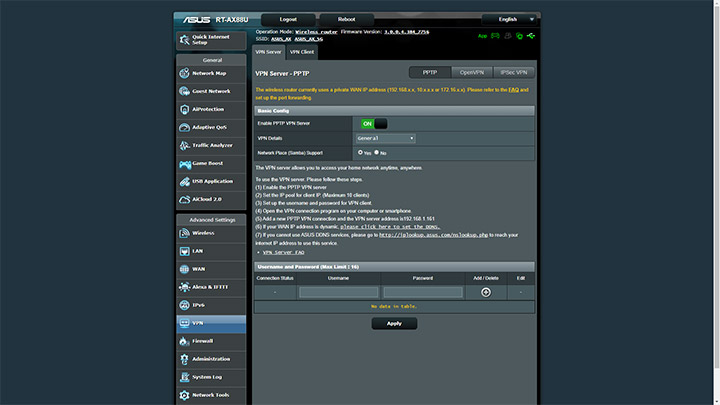Image resolution: width=720 pixels, height=405 pixels.
Task: Open Administration settings
Action: tap(211, 359)
